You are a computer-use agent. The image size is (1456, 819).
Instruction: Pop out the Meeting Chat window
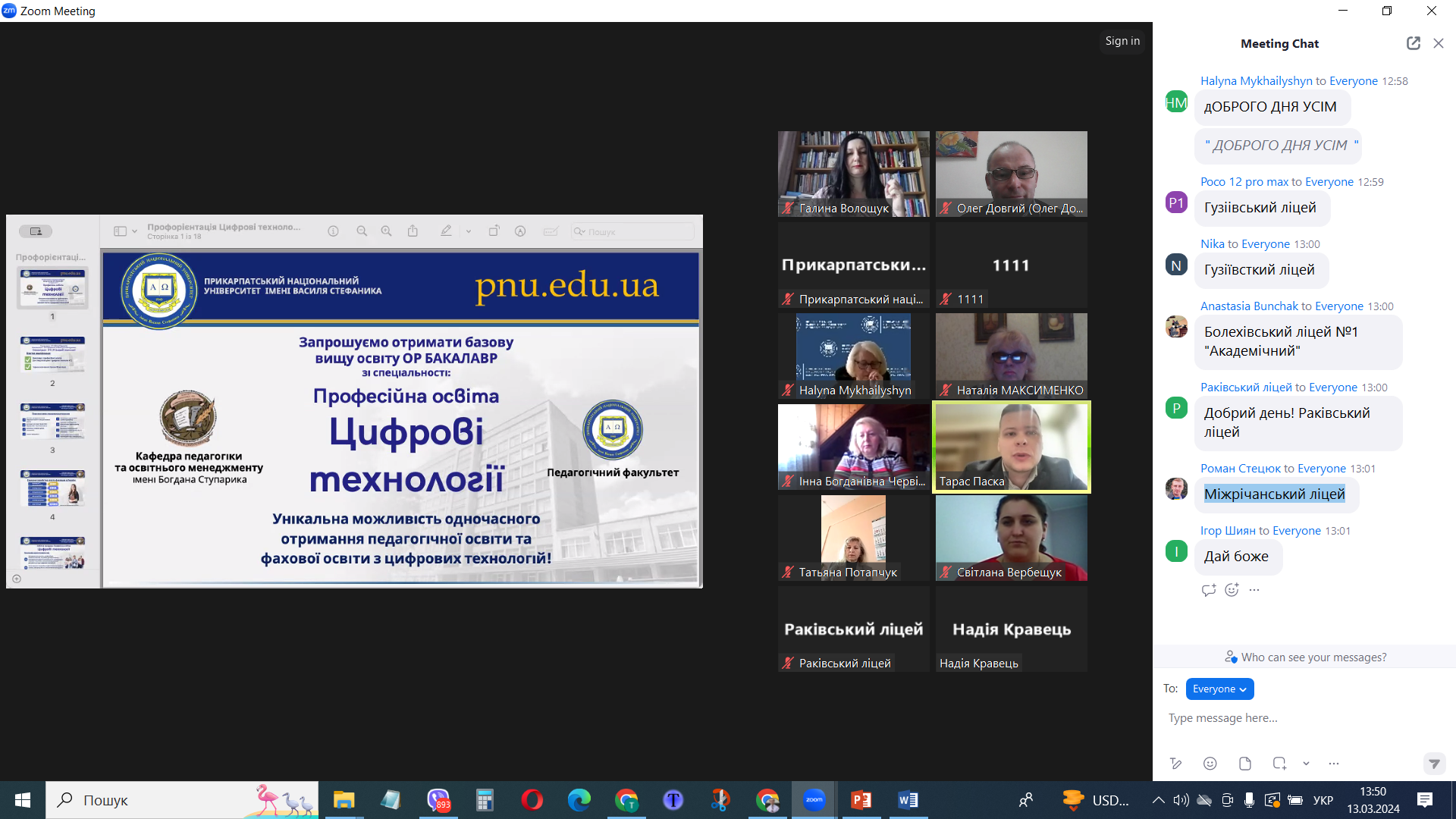tap(1413, 43)
